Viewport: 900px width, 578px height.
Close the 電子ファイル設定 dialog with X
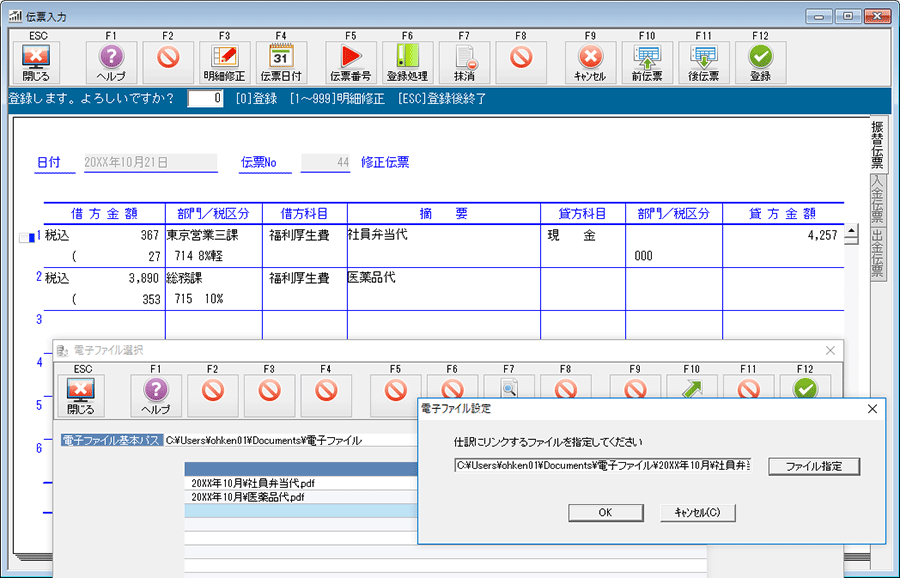(872, 409)
